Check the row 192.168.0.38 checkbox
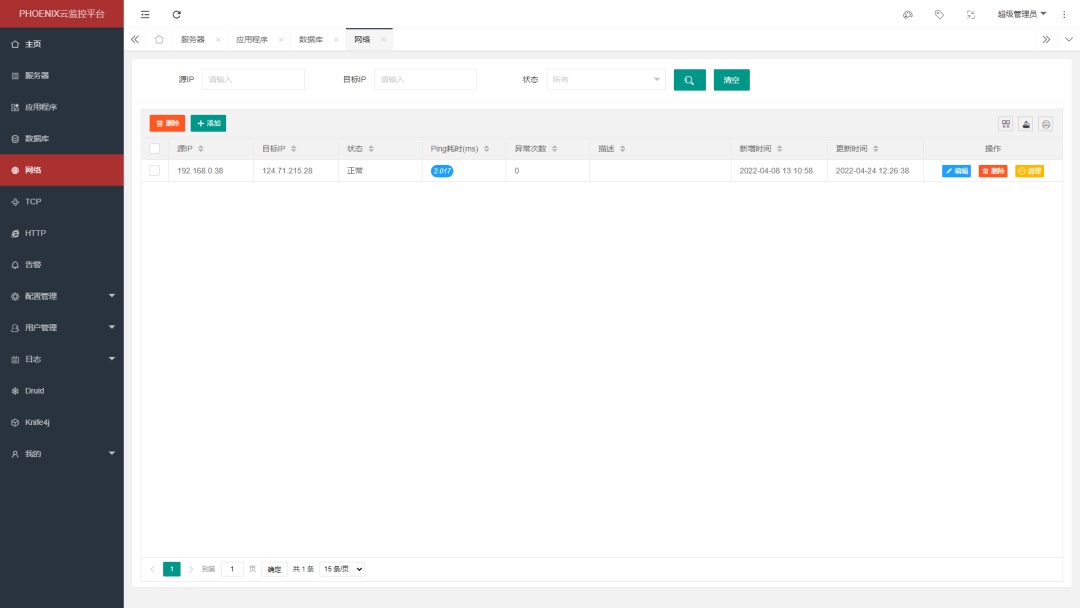1080x608 pixels. 154,171
